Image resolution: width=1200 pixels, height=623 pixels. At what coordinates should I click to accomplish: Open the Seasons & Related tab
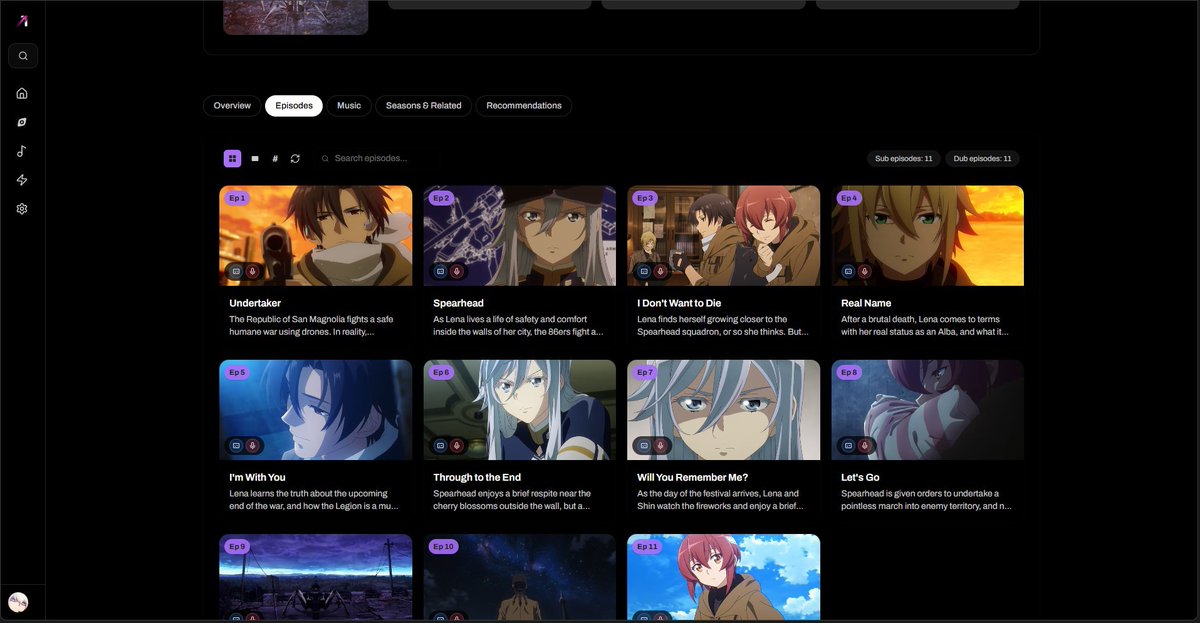[424, 105]
